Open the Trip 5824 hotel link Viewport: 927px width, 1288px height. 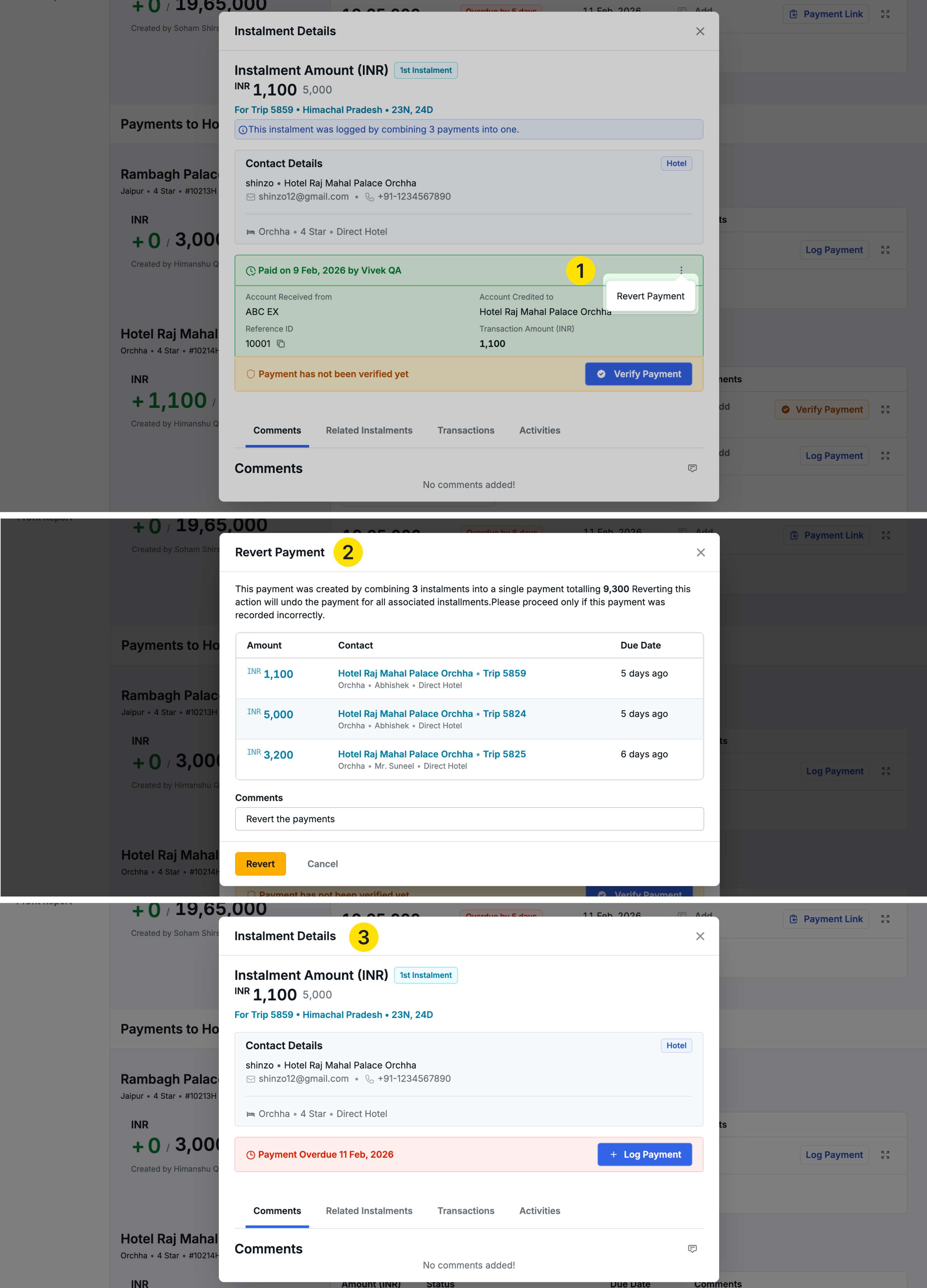[x=432, y=714]
